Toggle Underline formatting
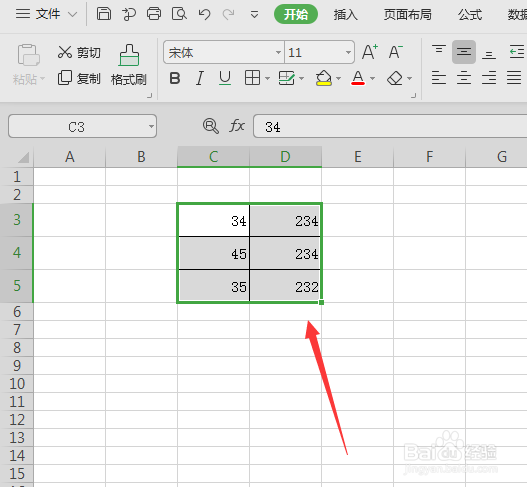 tap(225, 78)
